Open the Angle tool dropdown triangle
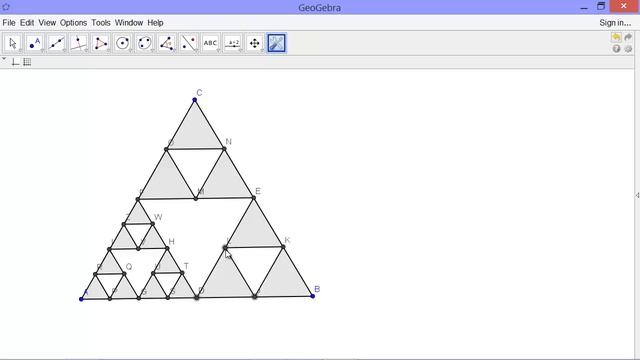The image size is (640, 360). [x=174, y=51]
